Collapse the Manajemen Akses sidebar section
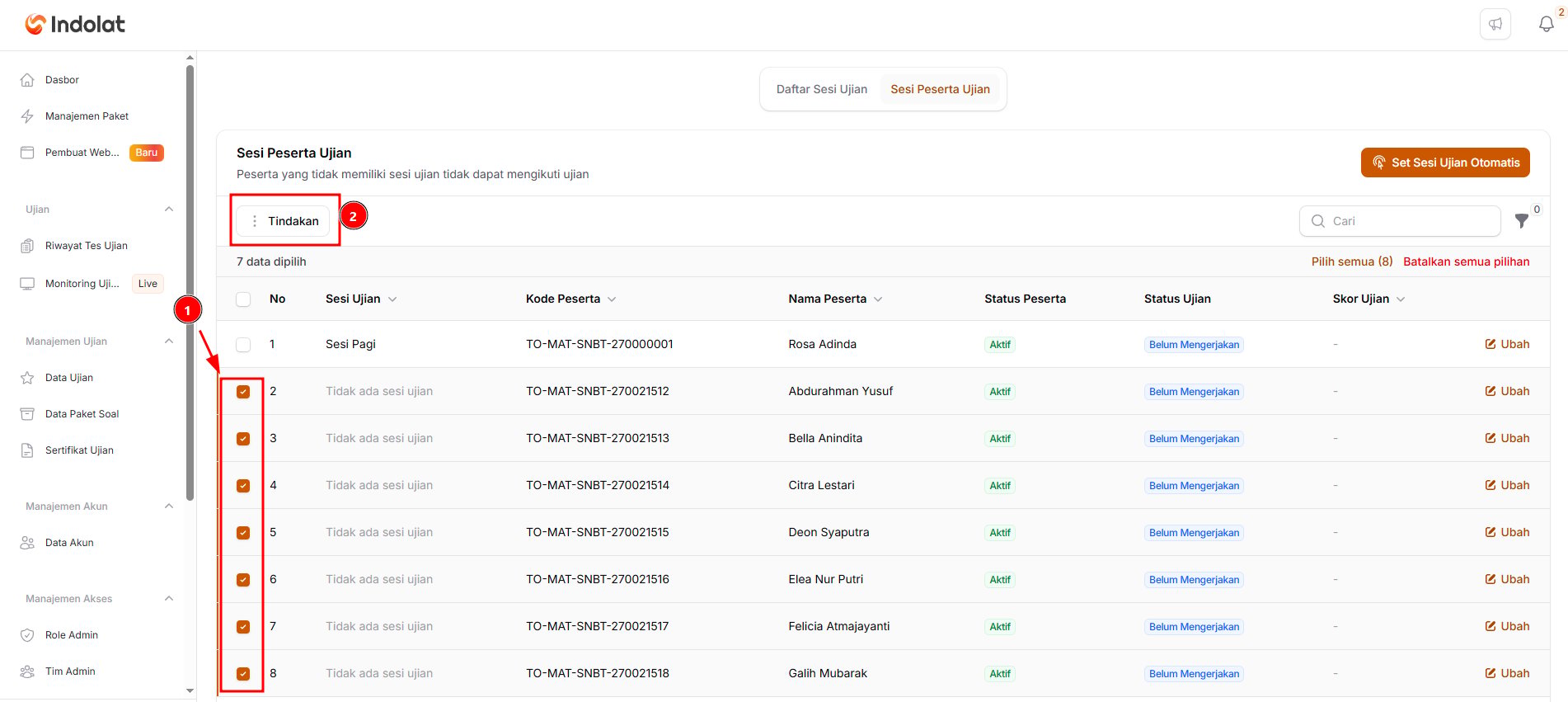The image size is (1568, 702). (169, 599)
